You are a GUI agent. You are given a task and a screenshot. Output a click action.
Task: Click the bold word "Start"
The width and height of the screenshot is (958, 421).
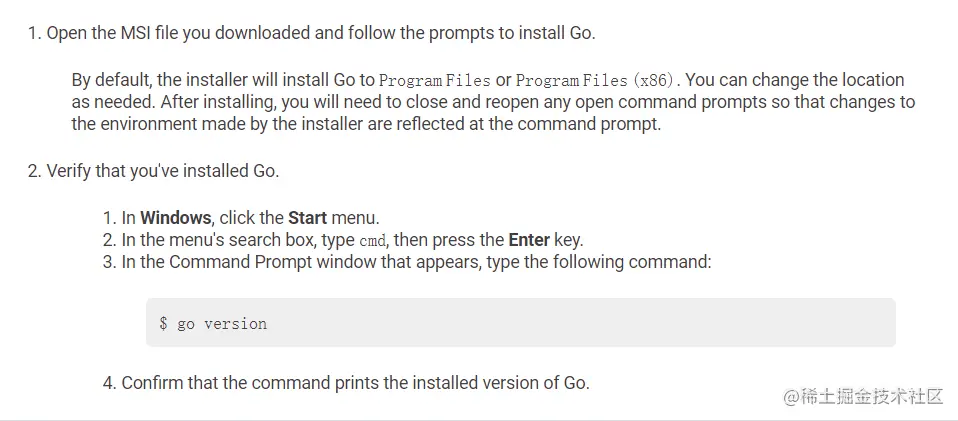tap(307, 217)
